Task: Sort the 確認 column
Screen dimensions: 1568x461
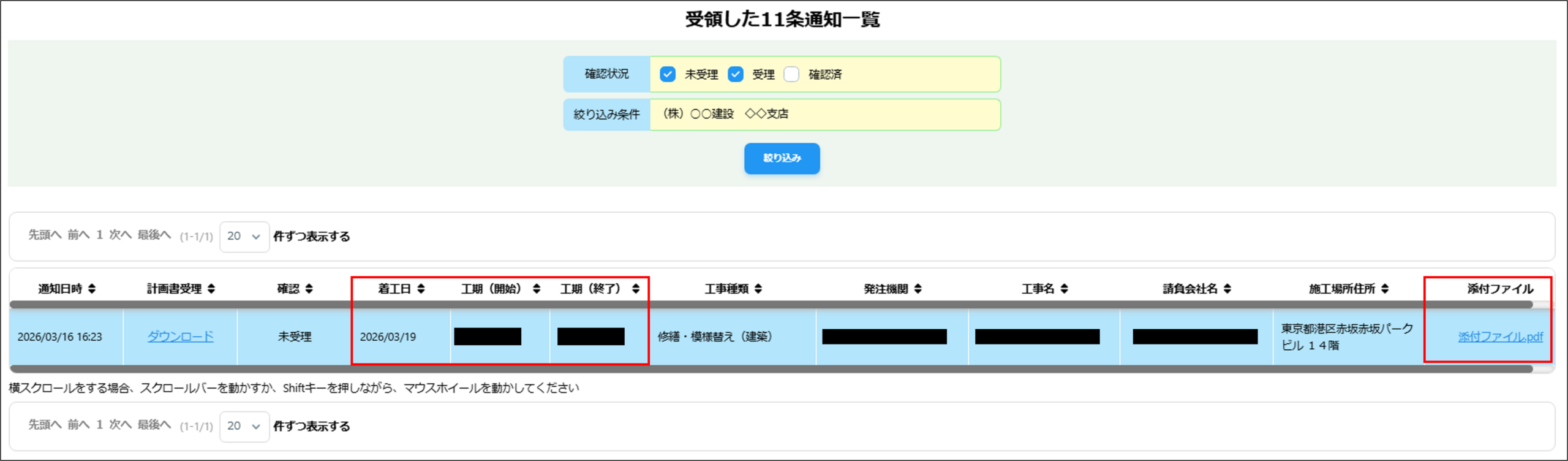Action: tap(309, 289)
